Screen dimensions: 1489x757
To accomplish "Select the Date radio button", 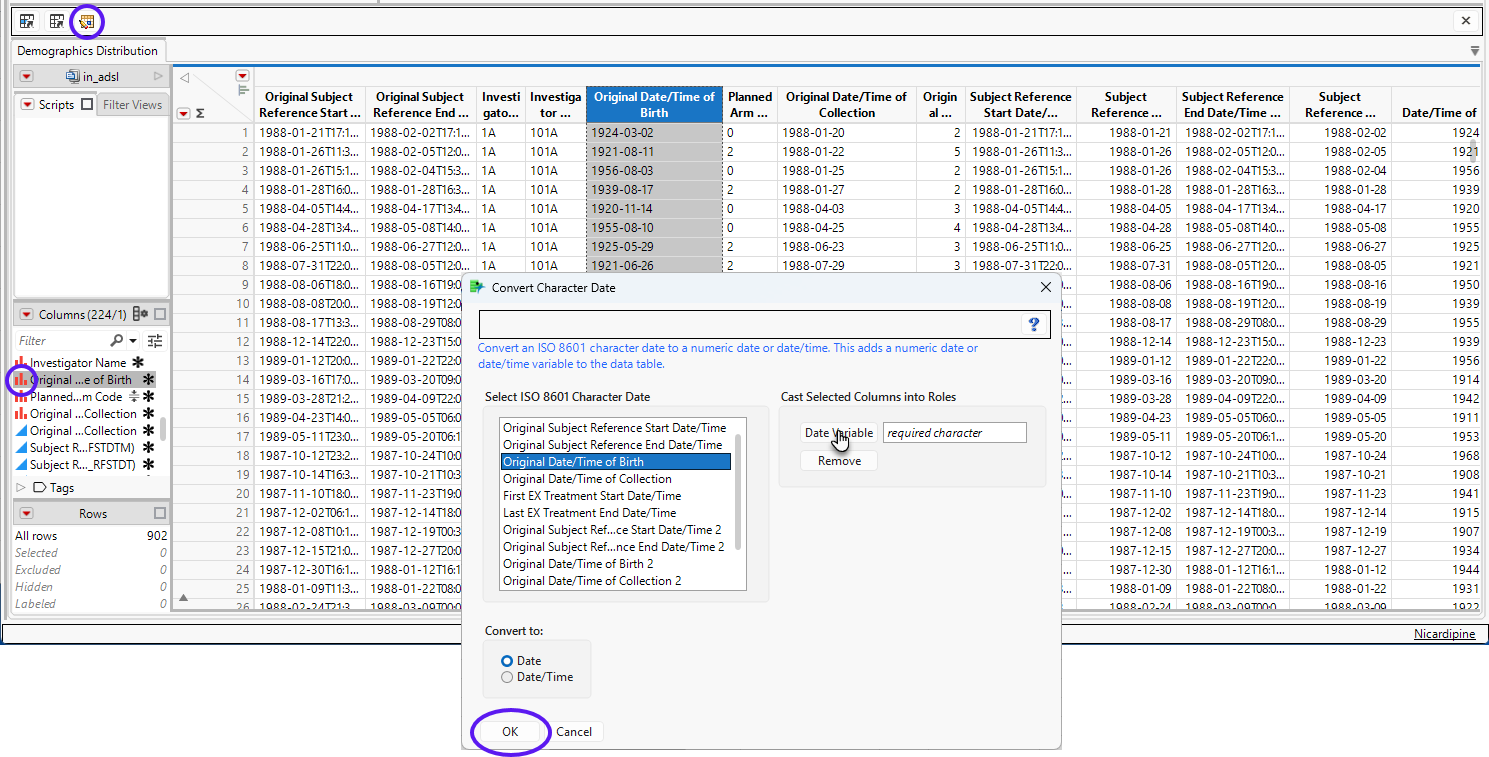I will click(x=507, y=661).
